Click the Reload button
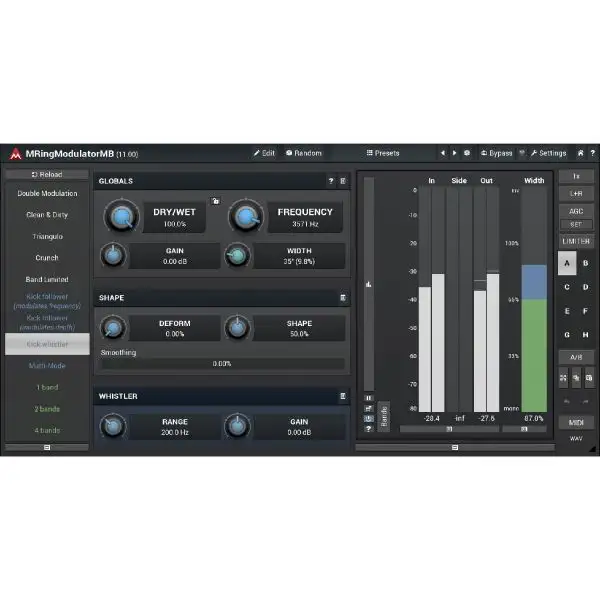Screen dimensions: 600x600 tap(47, 174)
